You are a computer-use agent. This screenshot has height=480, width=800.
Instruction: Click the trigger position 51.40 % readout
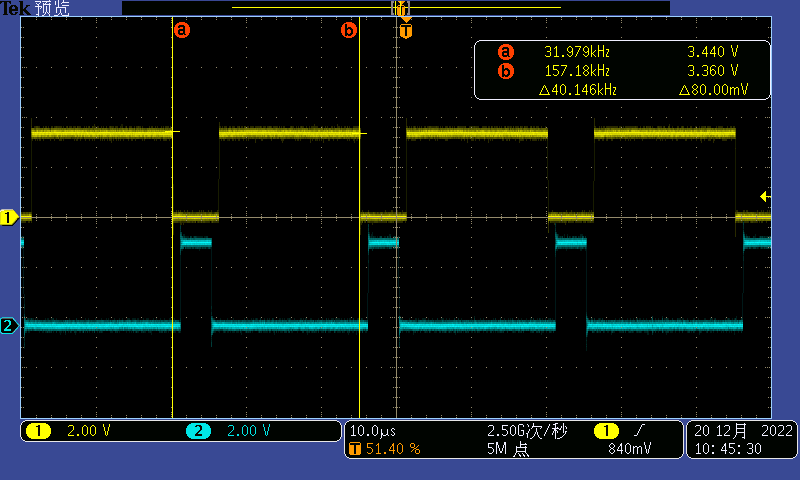[393, 449]
